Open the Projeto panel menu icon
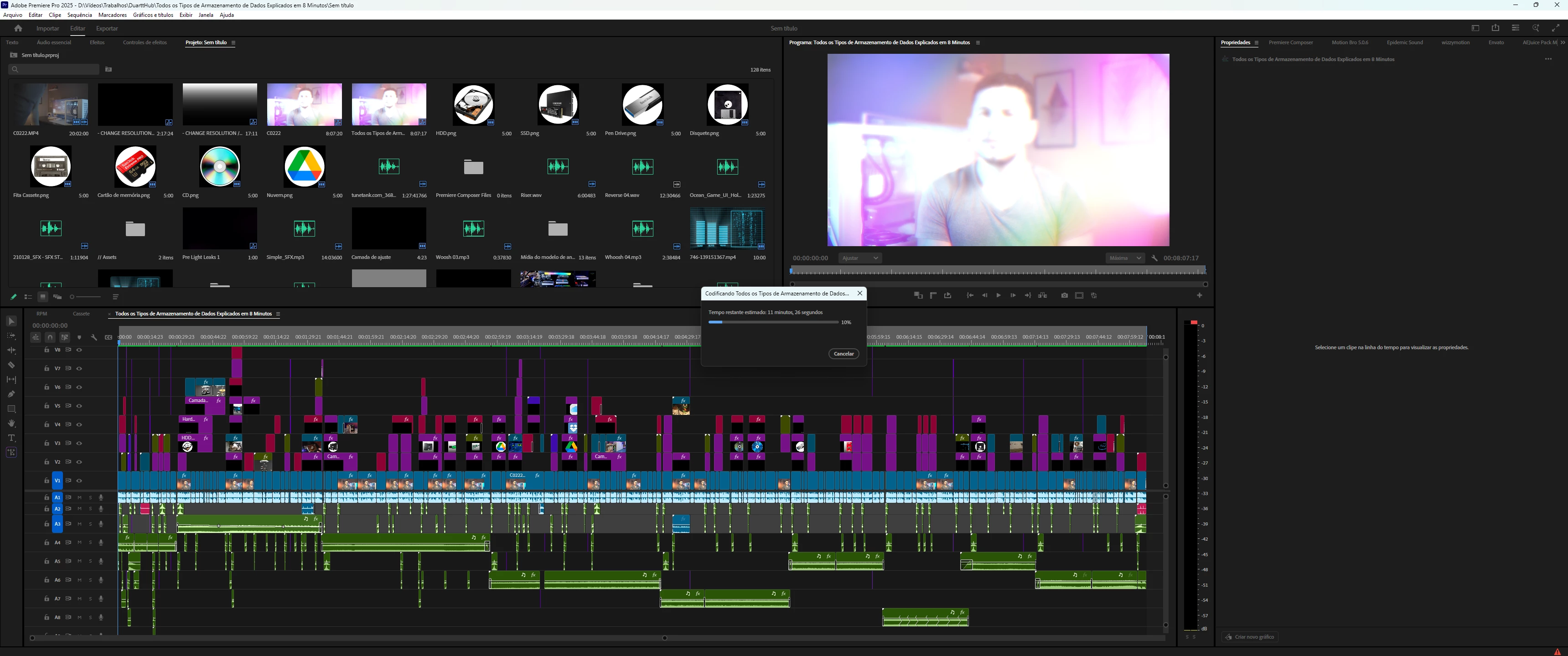The height and width of the screenshot is (656, 1568). click(x=233, y=42)
